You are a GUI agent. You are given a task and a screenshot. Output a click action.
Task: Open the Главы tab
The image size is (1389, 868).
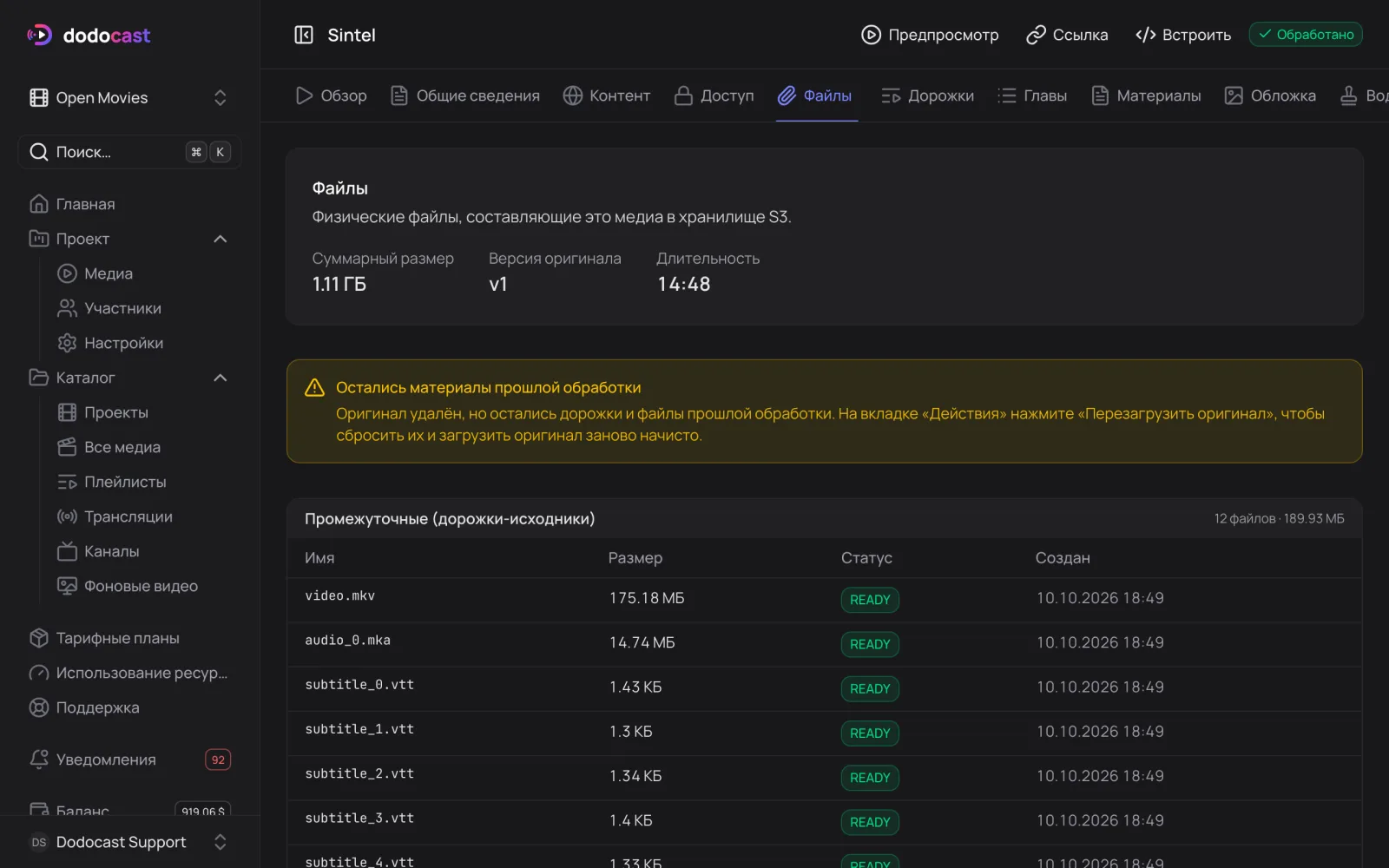[x=1032, y=95]
